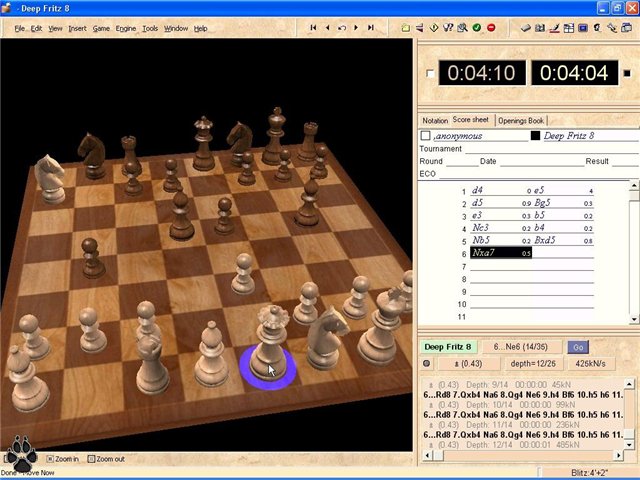Open the View menu
This screenshot has height=480, width=640.
click(x=55, y=28)
